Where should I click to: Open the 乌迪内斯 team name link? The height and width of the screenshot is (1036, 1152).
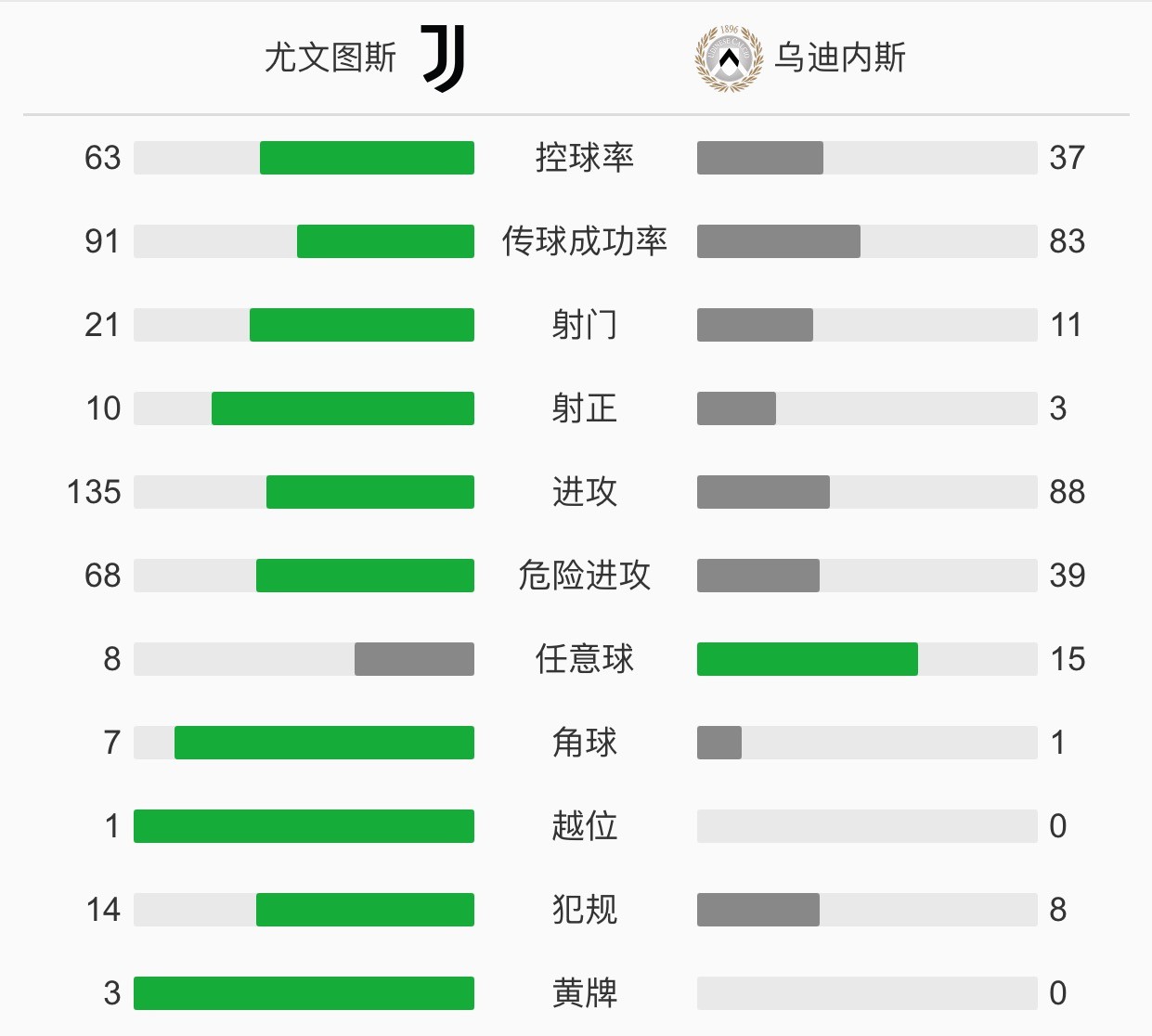(x=840, y=58)
